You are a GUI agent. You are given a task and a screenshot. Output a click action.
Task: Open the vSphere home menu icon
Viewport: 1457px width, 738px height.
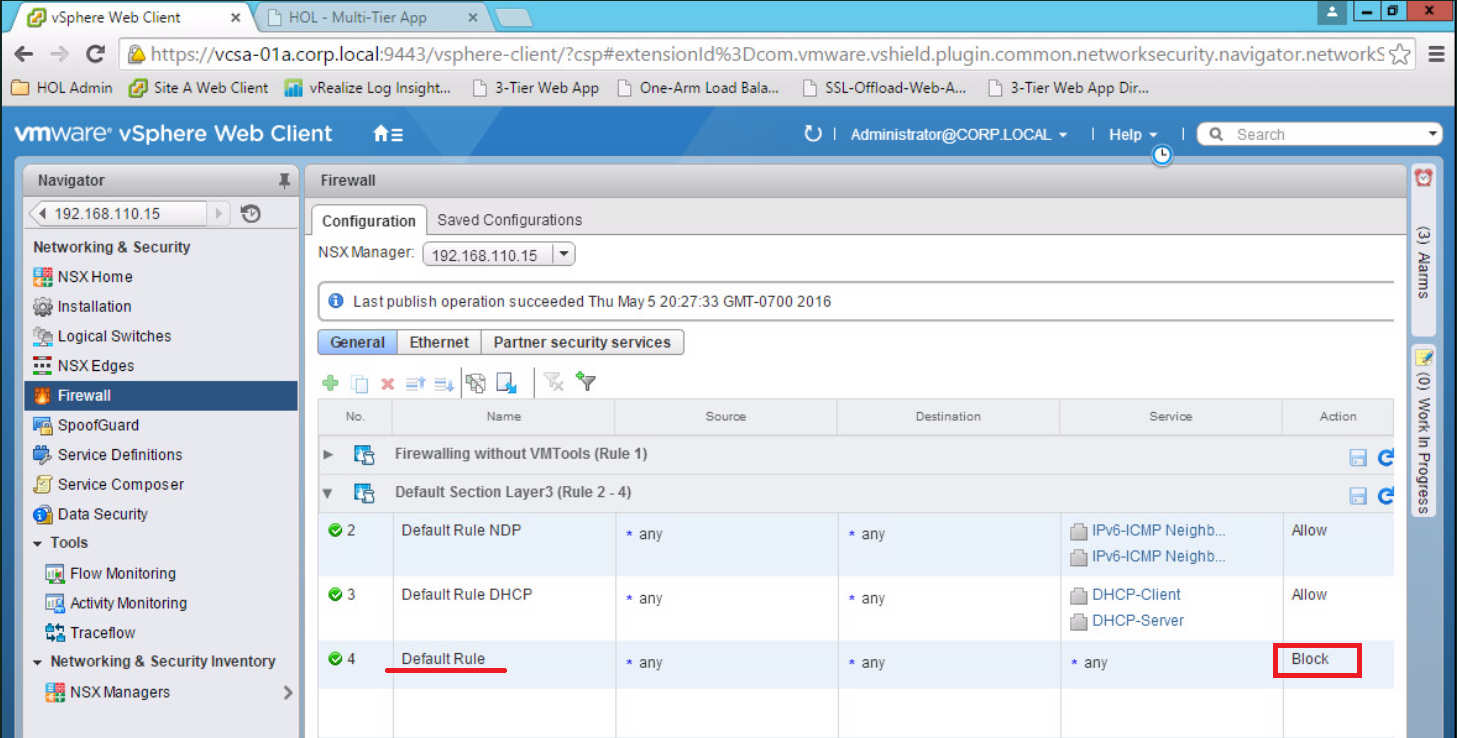coord(387,134)
